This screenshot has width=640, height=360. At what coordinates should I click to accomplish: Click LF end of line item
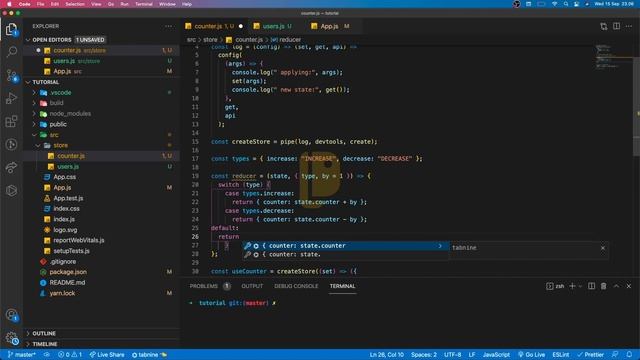[472, 355]
